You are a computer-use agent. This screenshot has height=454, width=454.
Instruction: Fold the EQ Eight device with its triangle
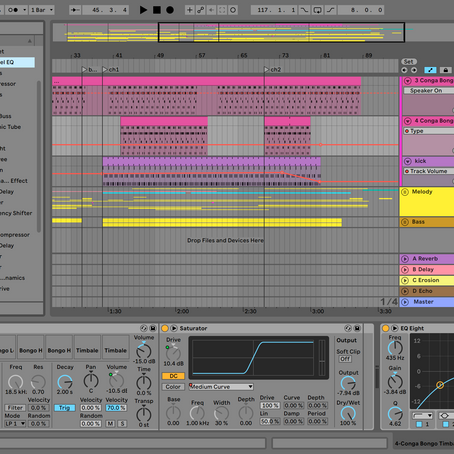[395, 328]
